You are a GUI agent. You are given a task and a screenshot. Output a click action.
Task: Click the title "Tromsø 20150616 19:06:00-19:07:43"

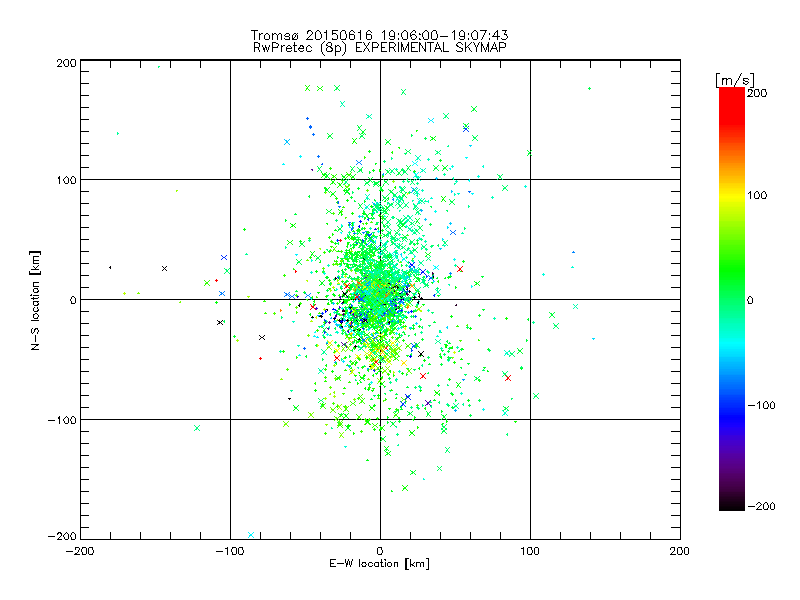tap(380, 35)
